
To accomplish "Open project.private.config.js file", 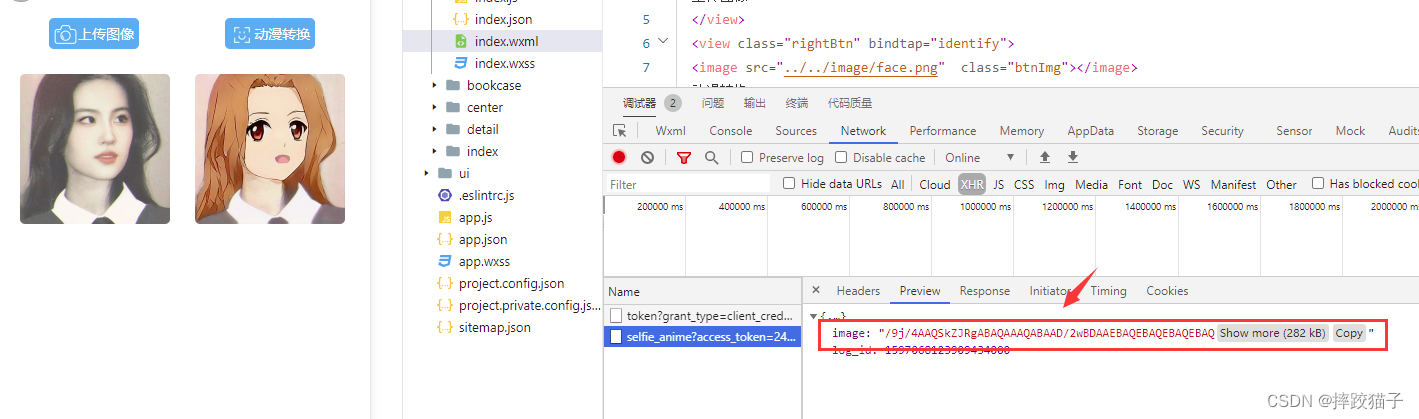I will coord(529,305).
